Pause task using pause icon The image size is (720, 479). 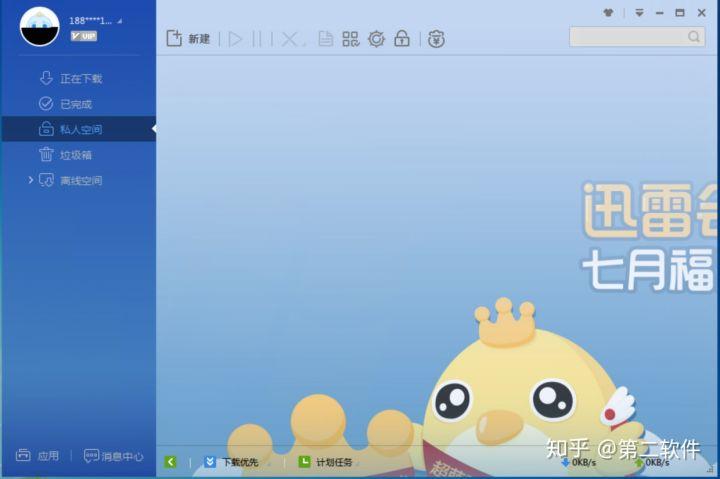(x=257, y=39)
